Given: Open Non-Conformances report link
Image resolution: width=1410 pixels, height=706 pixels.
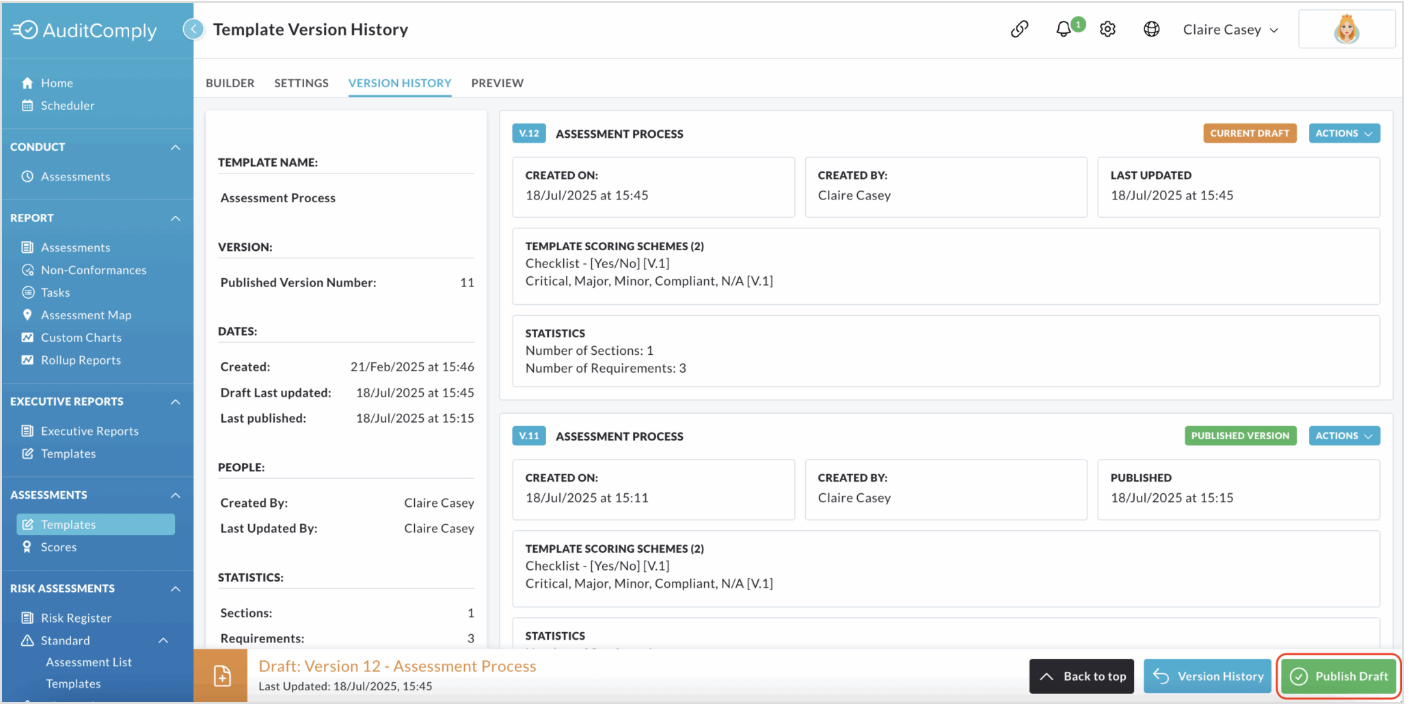Looking at the screenshot, I should point(93,270).
